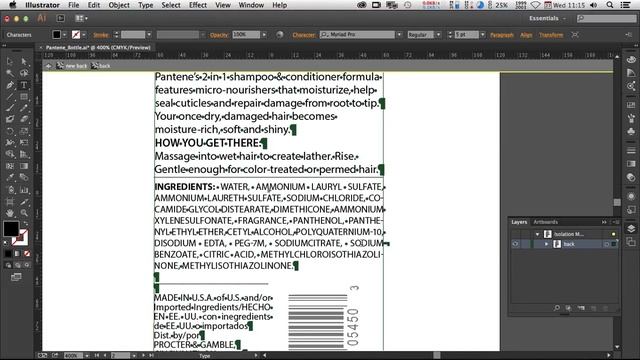Select the Type tool
Image resolution: width=640 pixels, height=360 pixels.
point(24,85)
